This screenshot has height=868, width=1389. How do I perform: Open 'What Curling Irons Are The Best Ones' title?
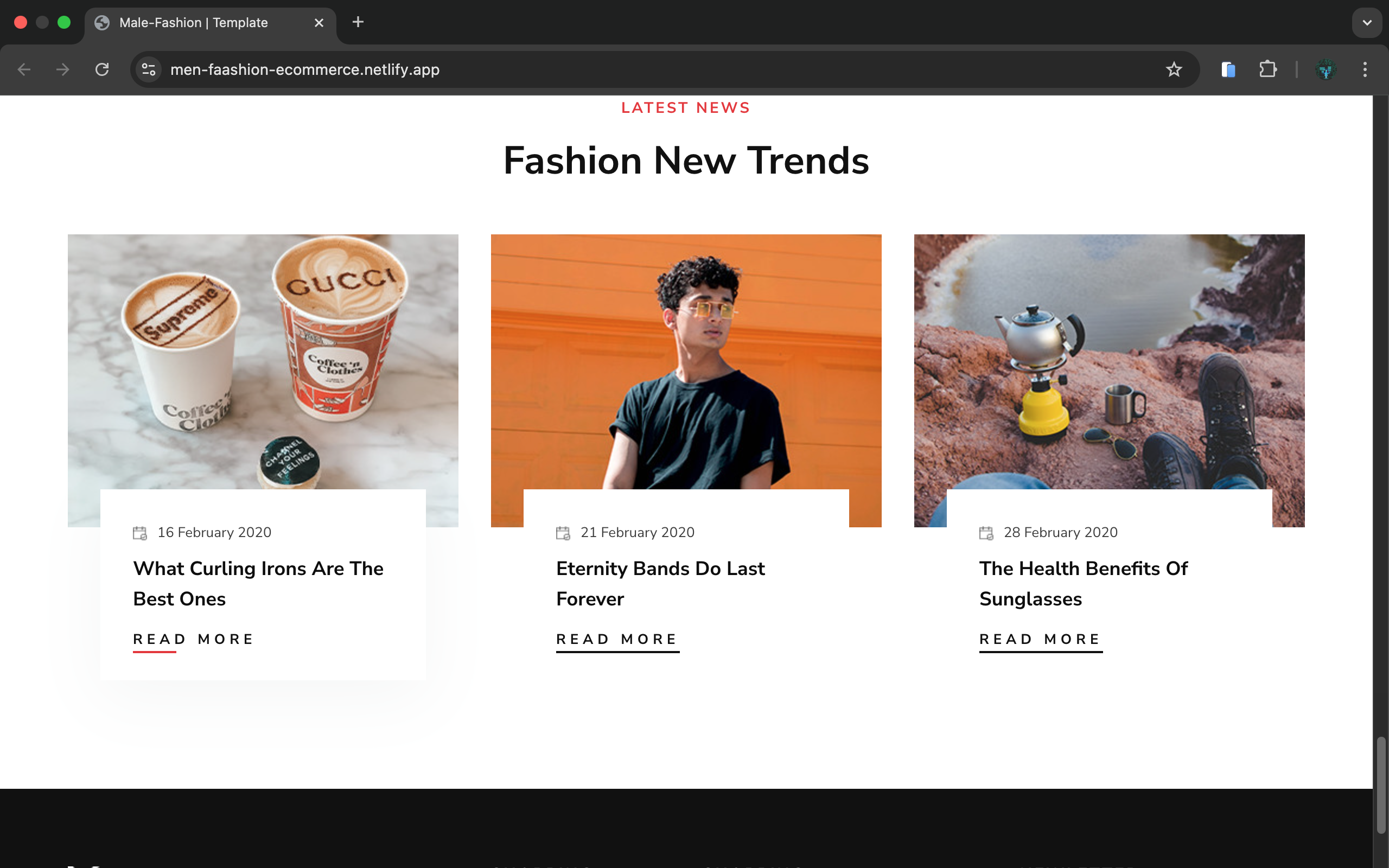pyautogui.click(x=258, y=583)
